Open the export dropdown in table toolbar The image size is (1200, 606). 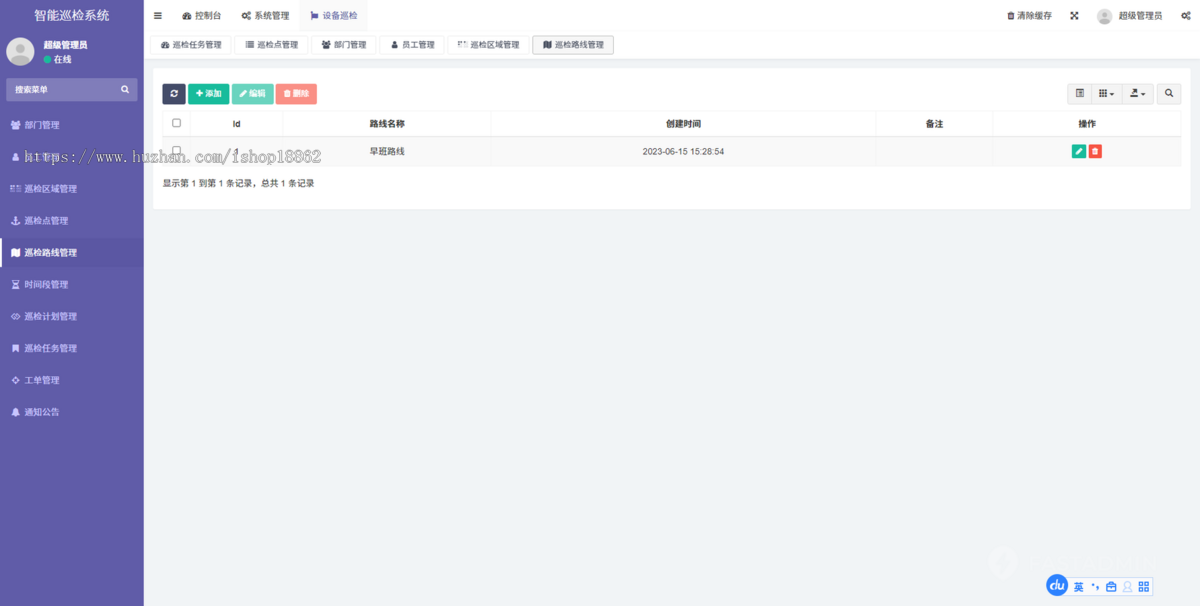[1137, 93]
